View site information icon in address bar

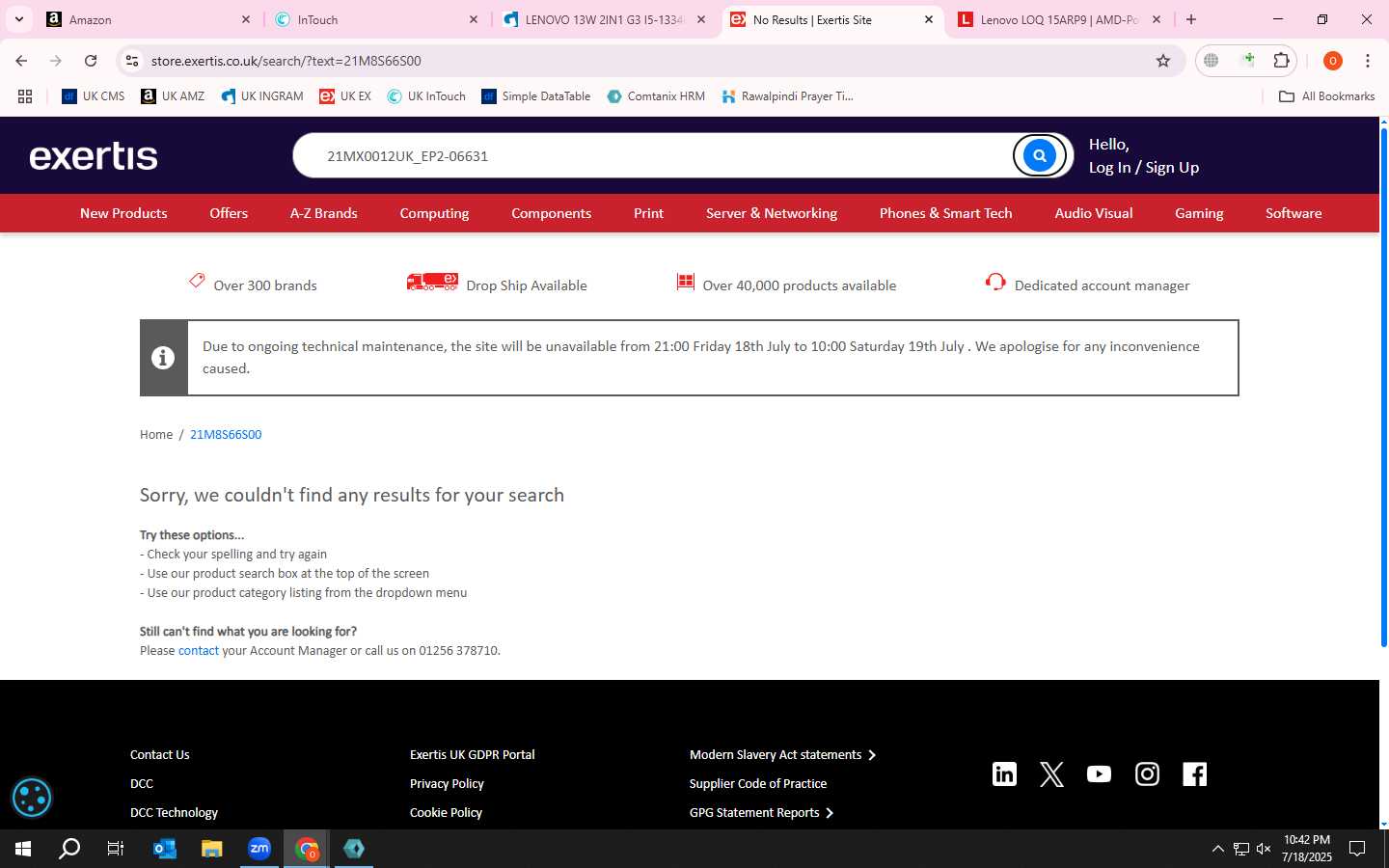132,61
